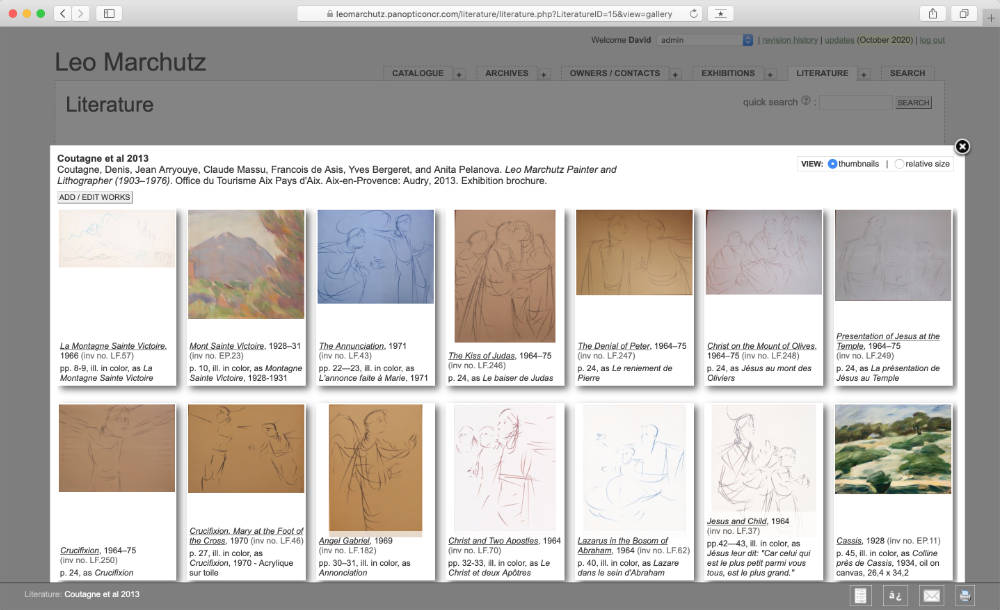Viewport: 1000px width, 610px height.
Task: Open the Crucifixion 1964–75 title link
Action: click(80, 550)
